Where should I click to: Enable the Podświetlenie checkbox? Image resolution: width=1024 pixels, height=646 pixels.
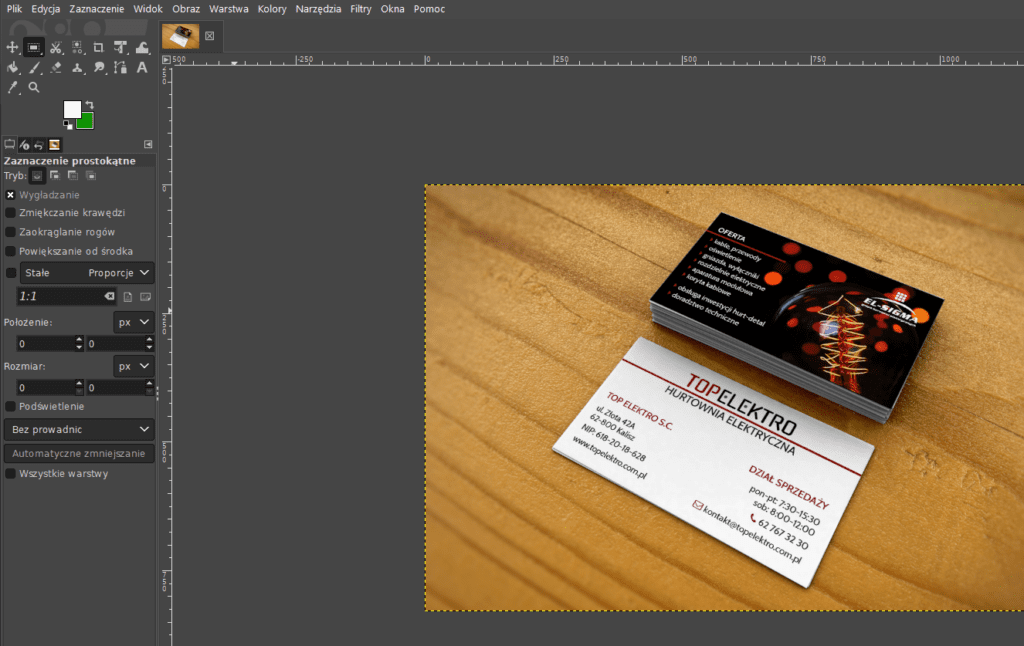tap(10, 406)
